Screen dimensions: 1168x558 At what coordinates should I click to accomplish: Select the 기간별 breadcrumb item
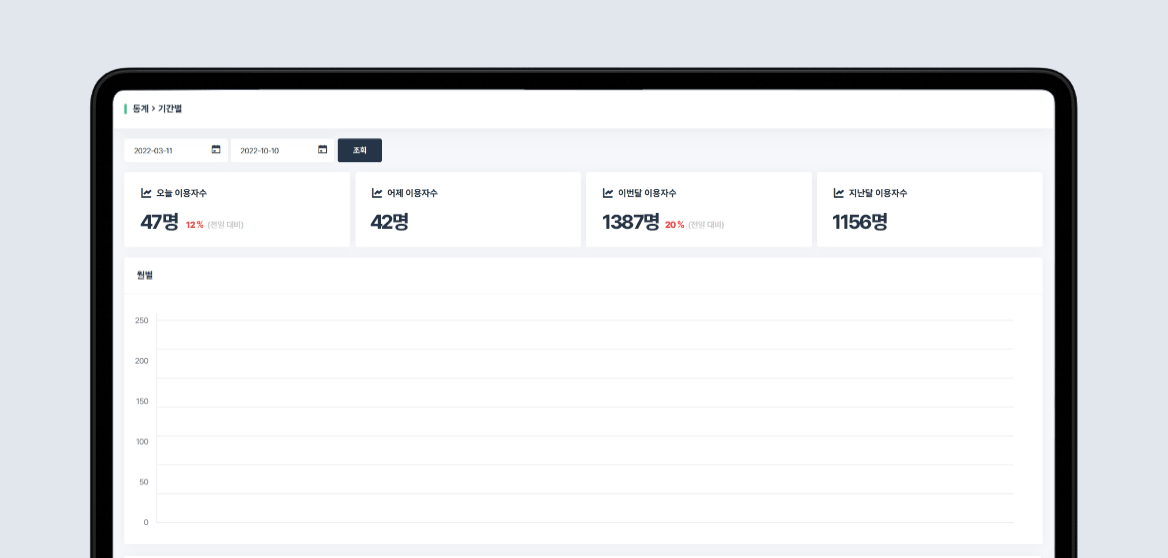pos(170,108)
